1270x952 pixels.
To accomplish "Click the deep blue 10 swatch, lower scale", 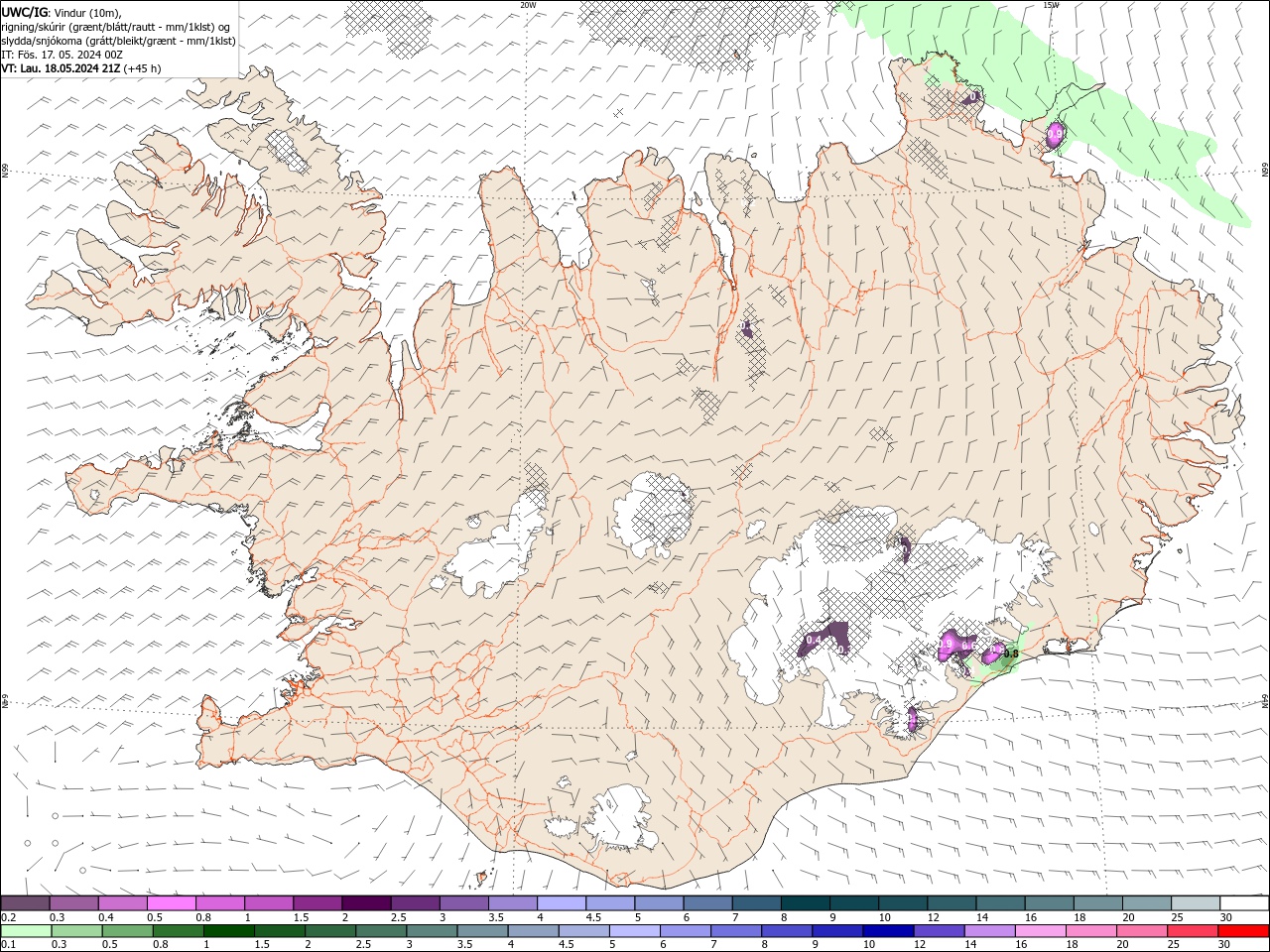I will (888, 931).
